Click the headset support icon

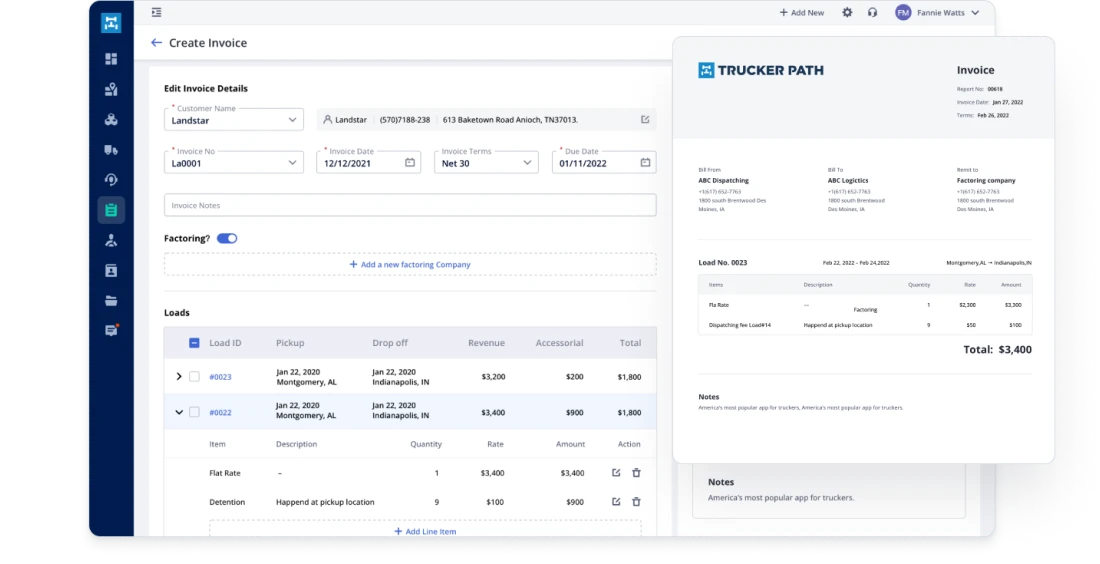click(872, 13)
